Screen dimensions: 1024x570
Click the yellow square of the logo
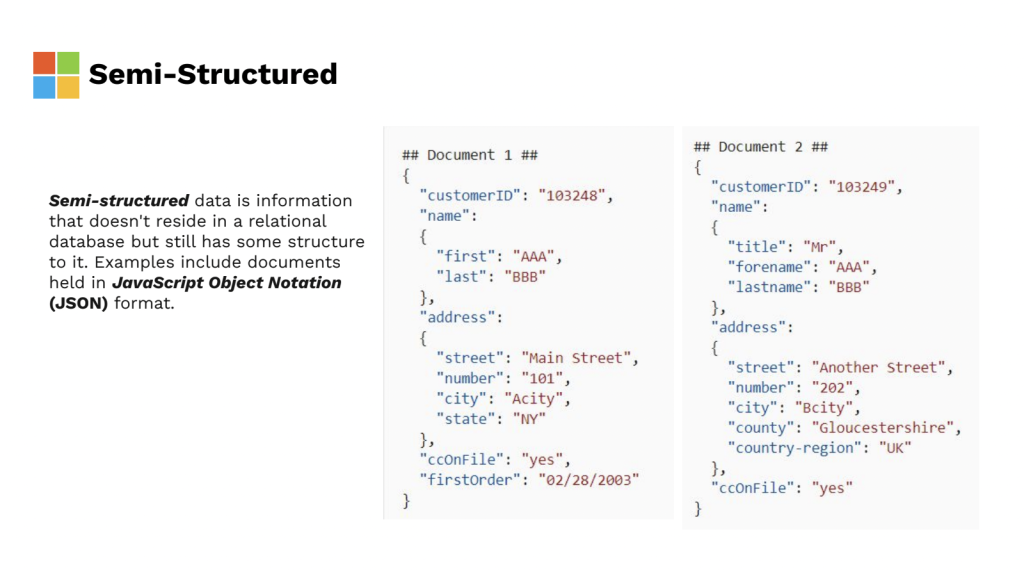[x=68, y=87]
